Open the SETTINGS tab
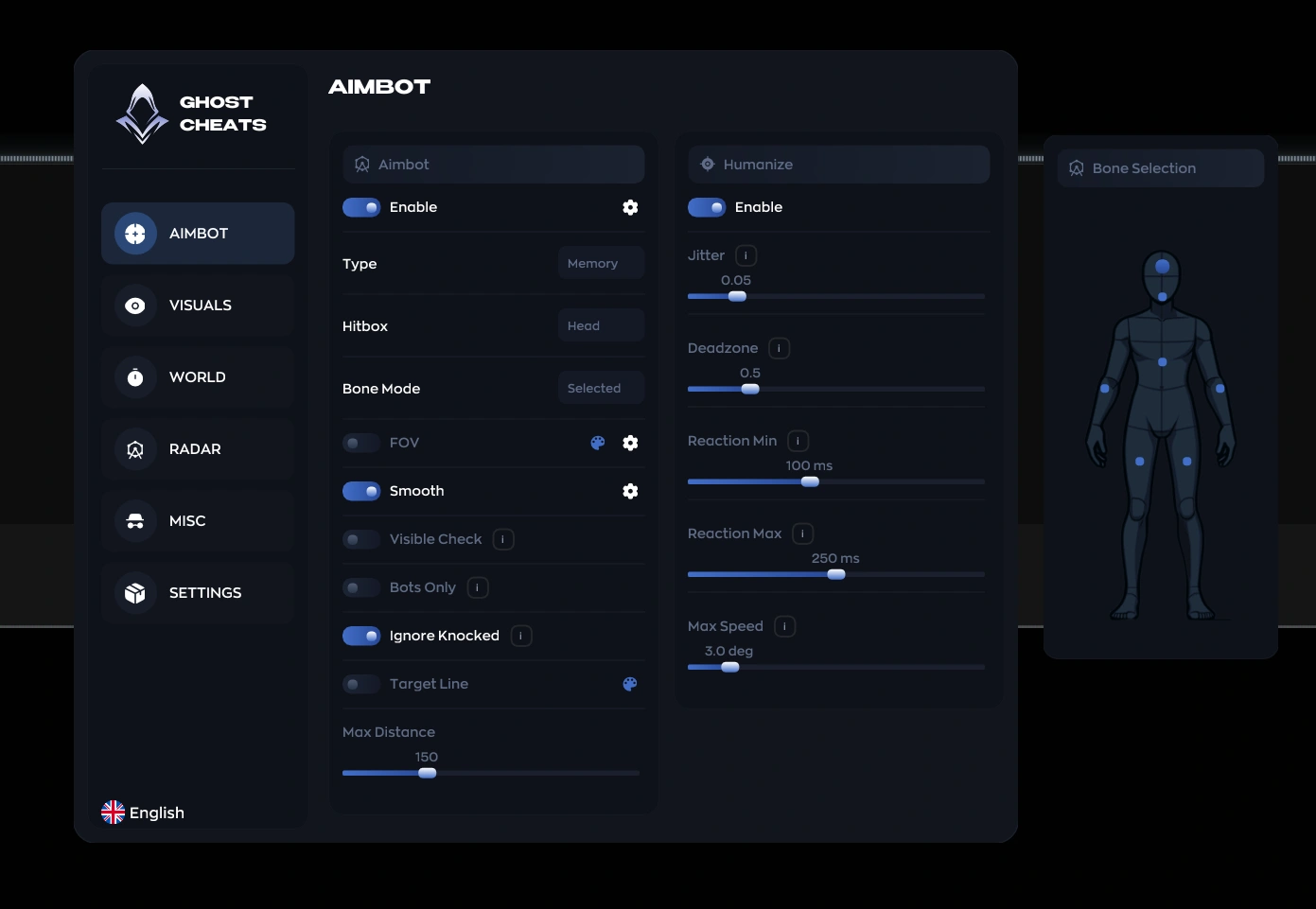The height and width of the screenshot is (909, 1316). (x=198, y=593)
